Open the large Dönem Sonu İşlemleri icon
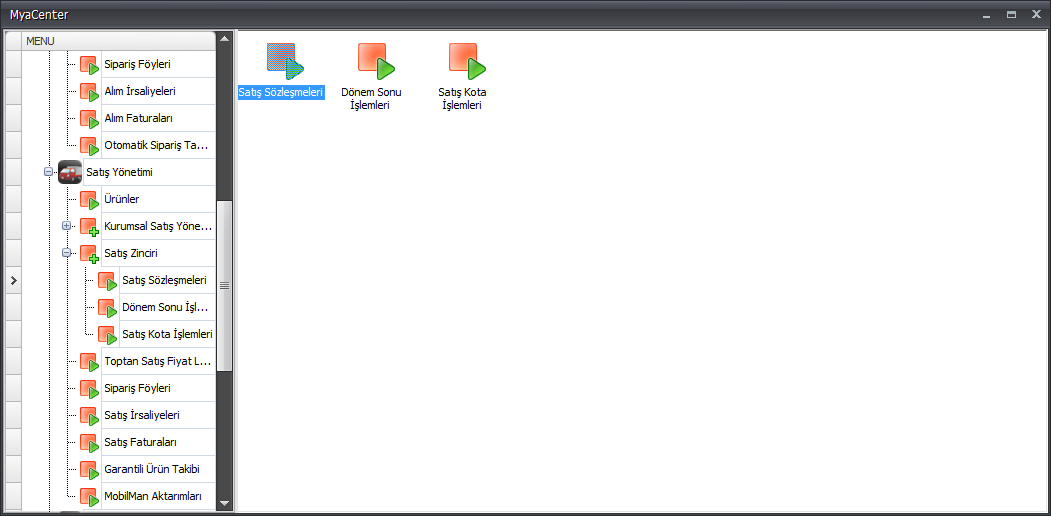Image resolution: width=1051 pixels, height=516 pixels. 376,61
